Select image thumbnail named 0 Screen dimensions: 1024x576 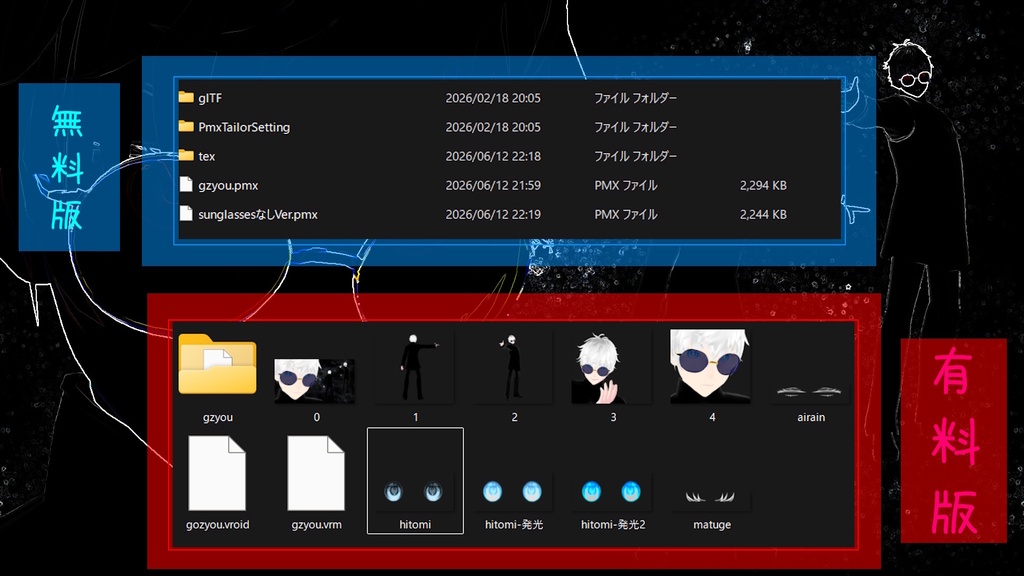click(x=314, y=381)
